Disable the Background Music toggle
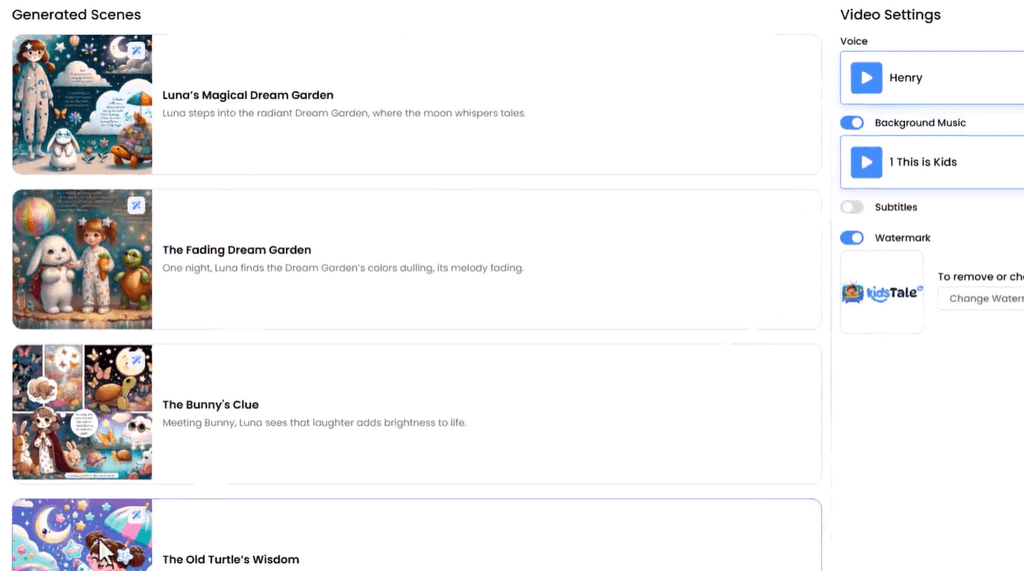 click(852, 123)
